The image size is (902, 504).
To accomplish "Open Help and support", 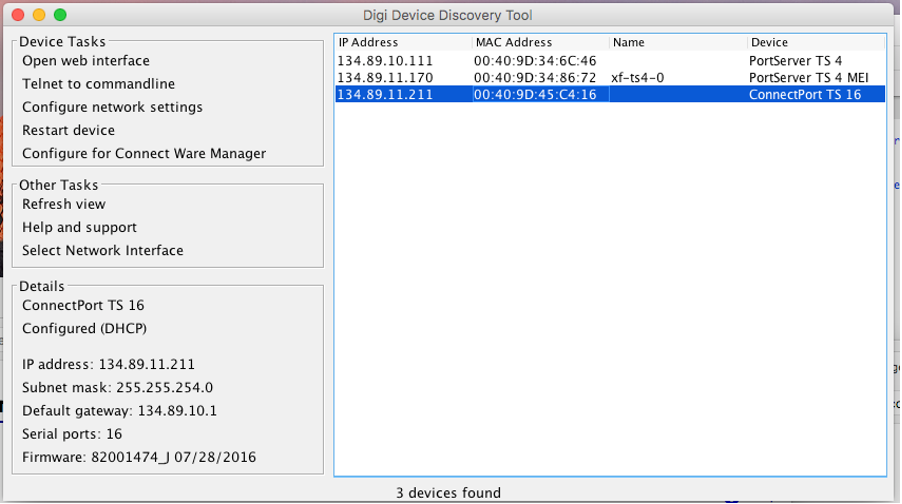I will (79, 227).
